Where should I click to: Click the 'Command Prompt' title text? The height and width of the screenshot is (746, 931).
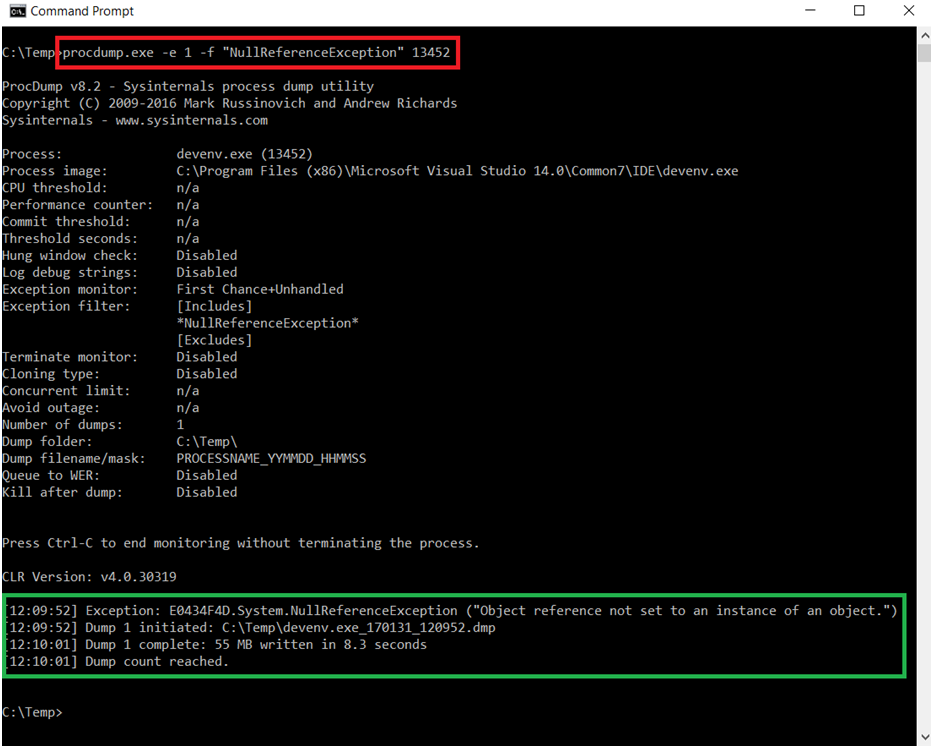(x=82, y=11)
